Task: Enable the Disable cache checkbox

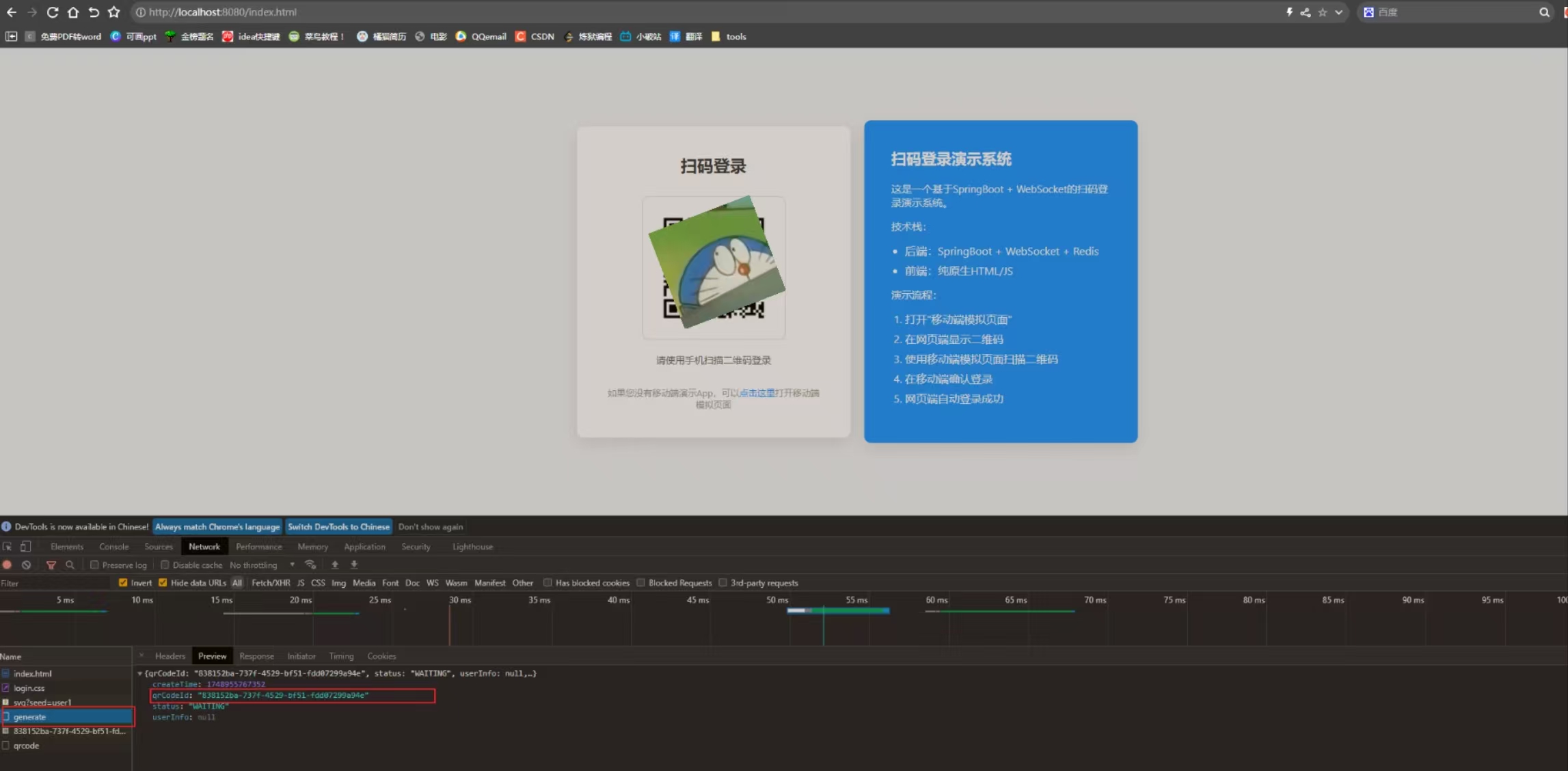Action: (165, 565)
